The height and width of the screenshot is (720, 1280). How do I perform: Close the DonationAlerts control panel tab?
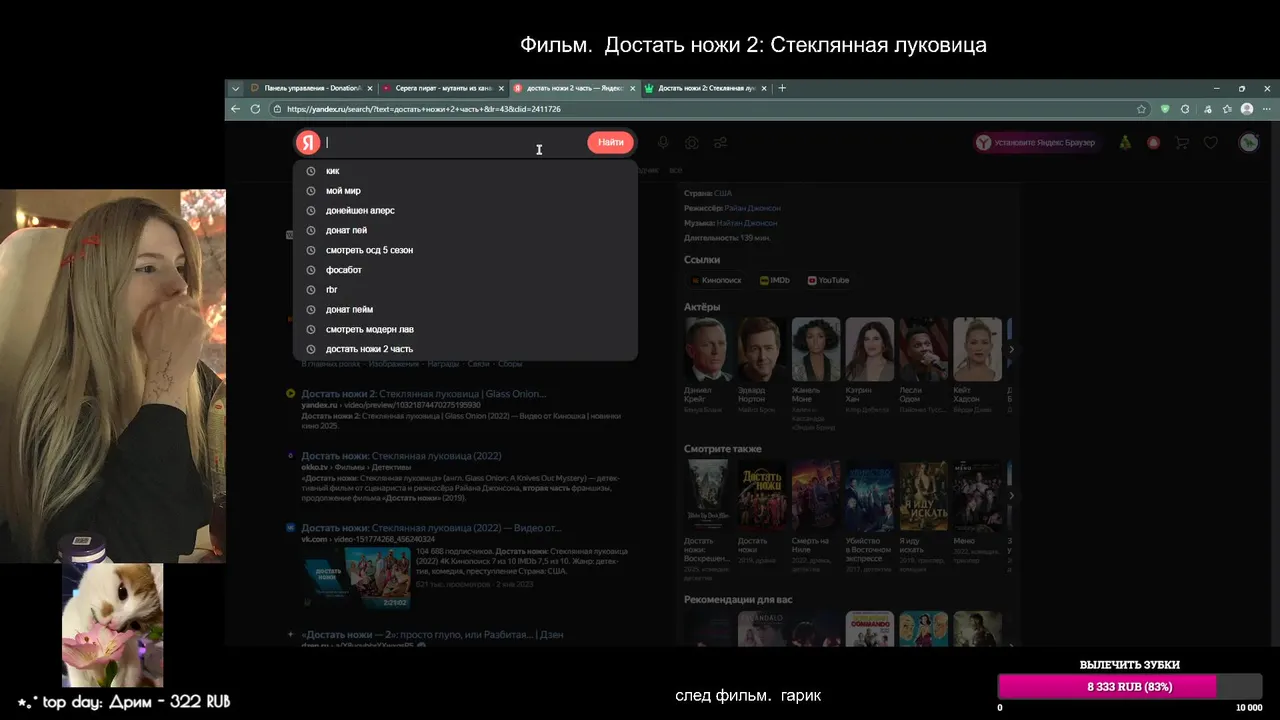pos(370,88)
